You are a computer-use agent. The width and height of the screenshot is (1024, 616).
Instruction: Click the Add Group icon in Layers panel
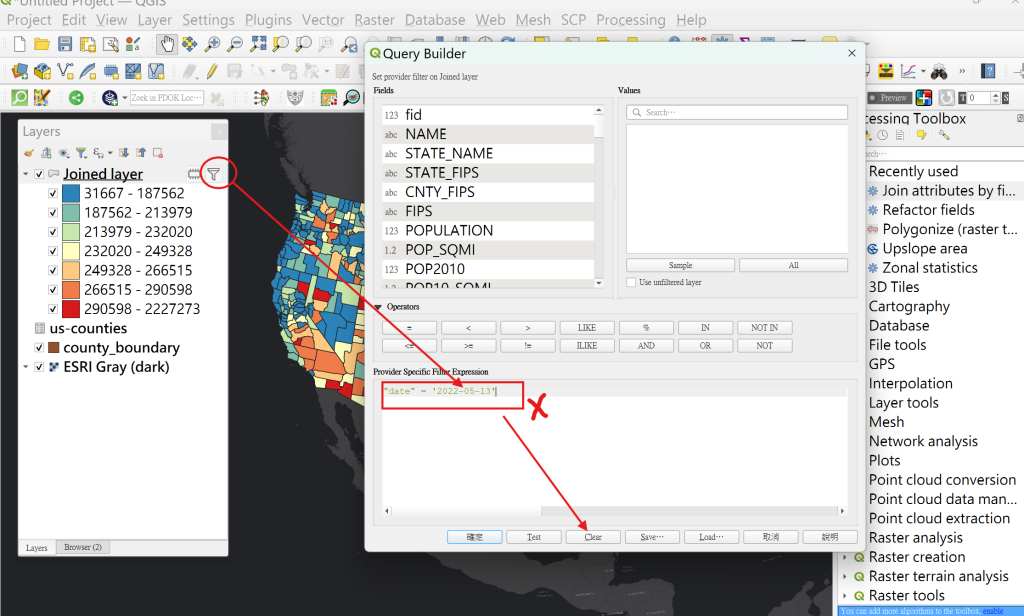(x=46, y=153)
